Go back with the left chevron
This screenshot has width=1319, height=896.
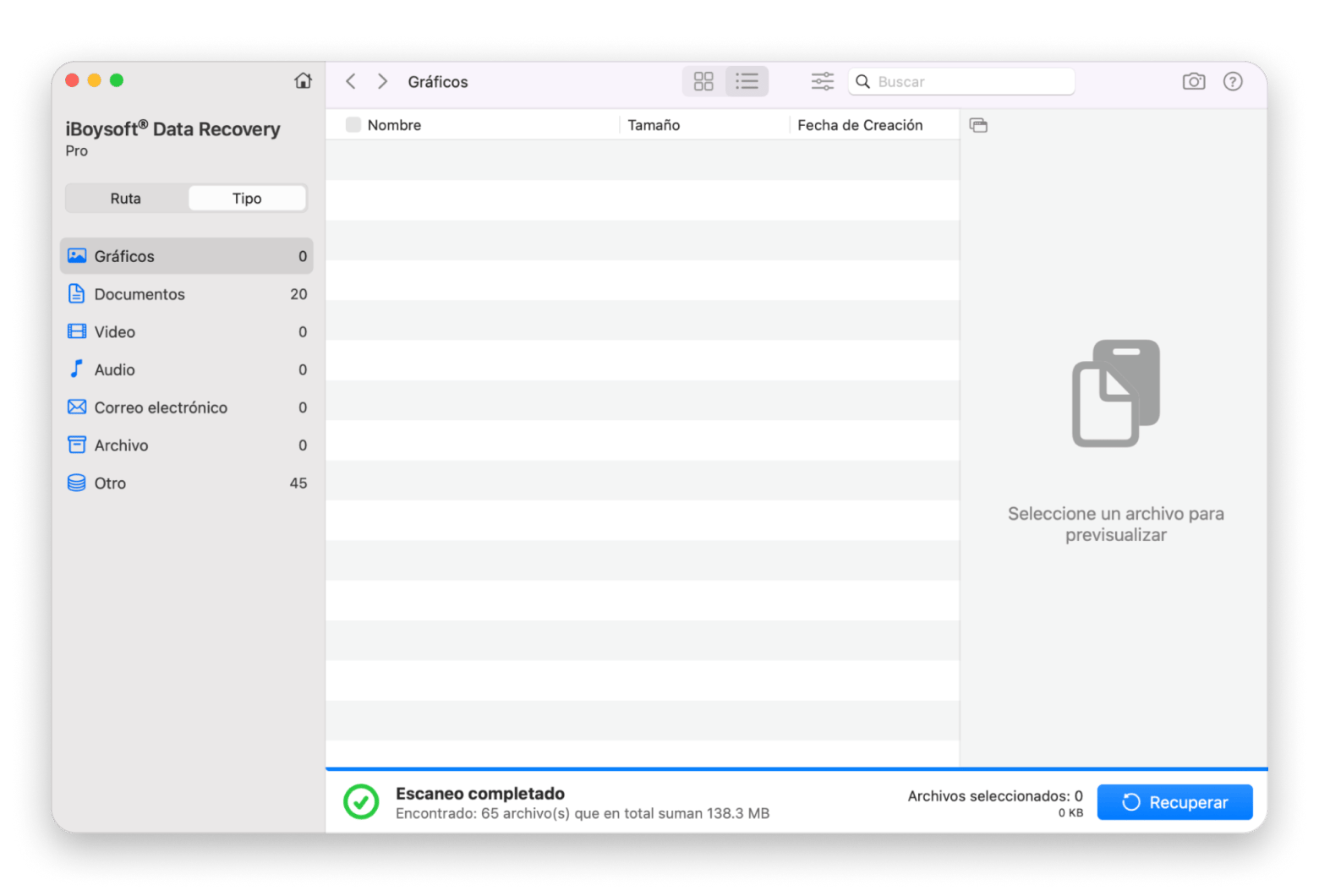coord(351,81)
